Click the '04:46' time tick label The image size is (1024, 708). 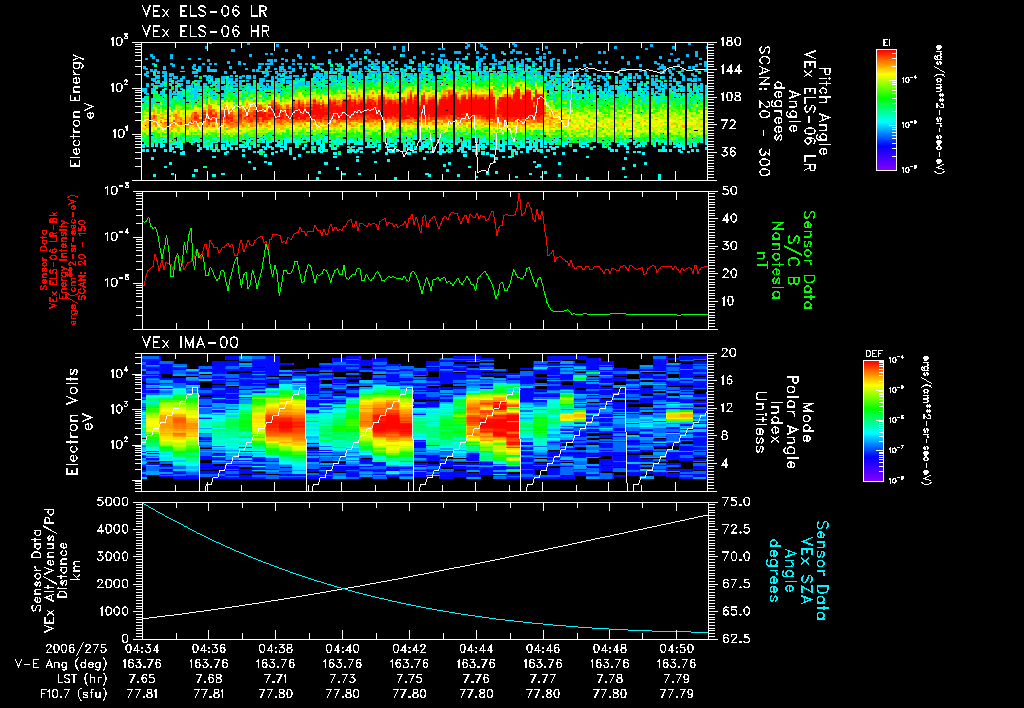click(x=543, y=649)
